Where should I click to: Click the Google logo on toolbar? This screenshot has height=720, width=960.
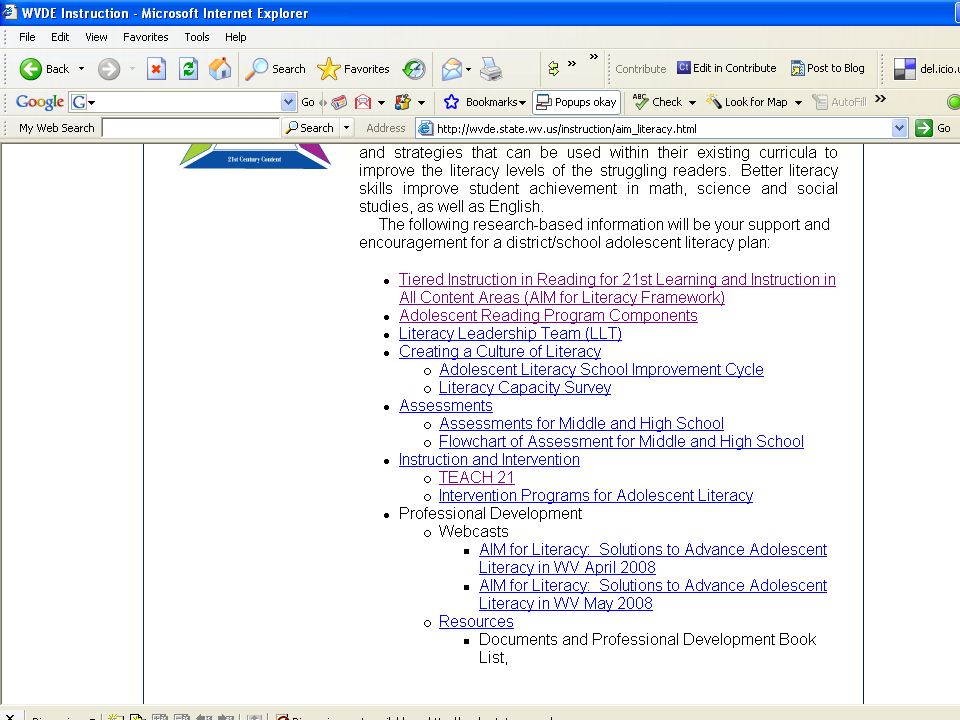coord(40,102)
